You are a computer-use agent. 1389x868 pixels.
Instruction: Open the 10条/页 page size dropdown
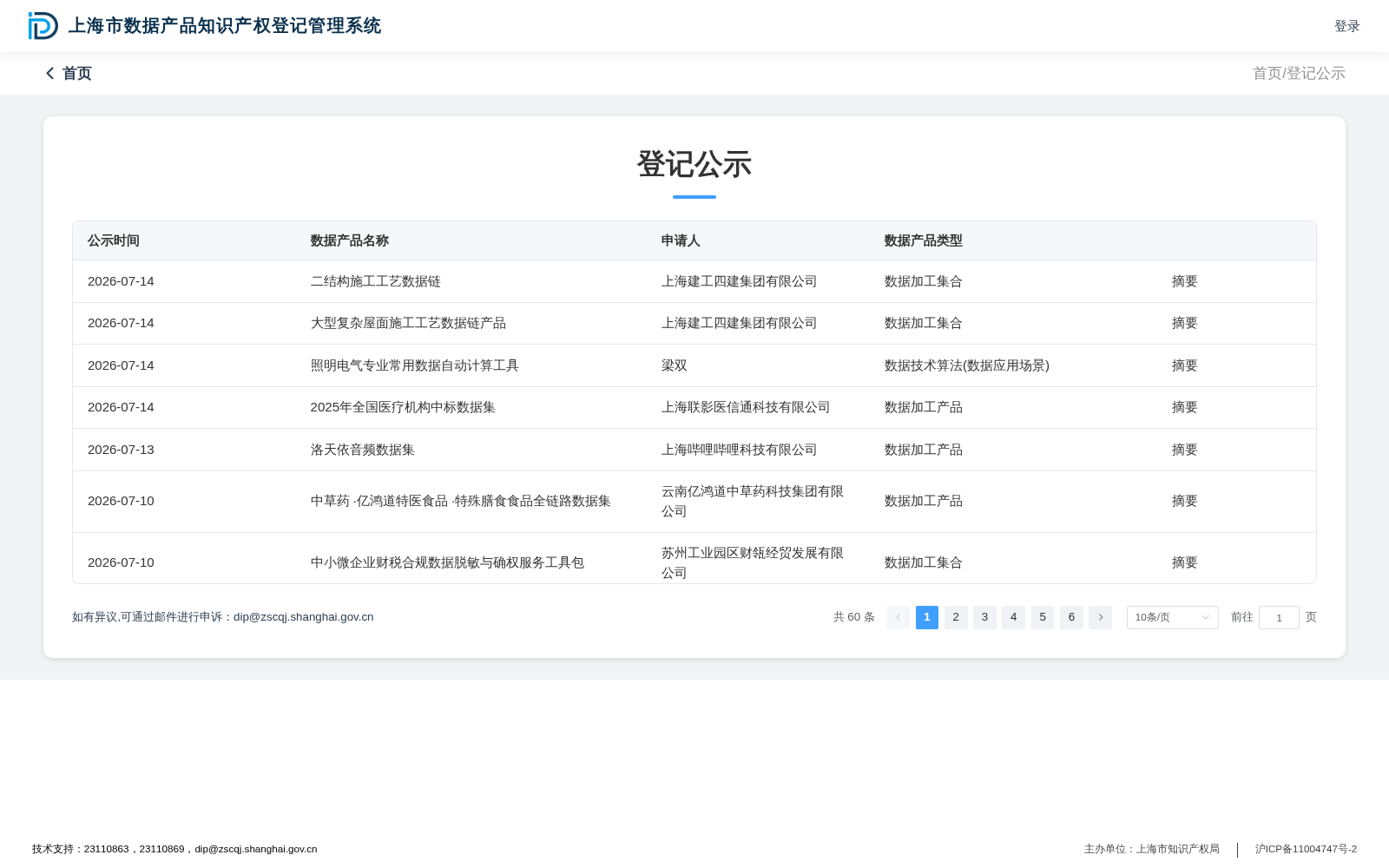[1172, 617]
